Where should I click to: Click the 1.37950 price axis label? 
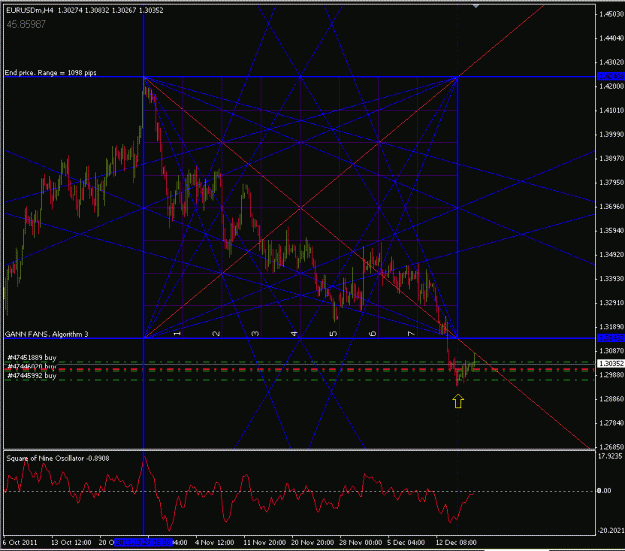611,182
